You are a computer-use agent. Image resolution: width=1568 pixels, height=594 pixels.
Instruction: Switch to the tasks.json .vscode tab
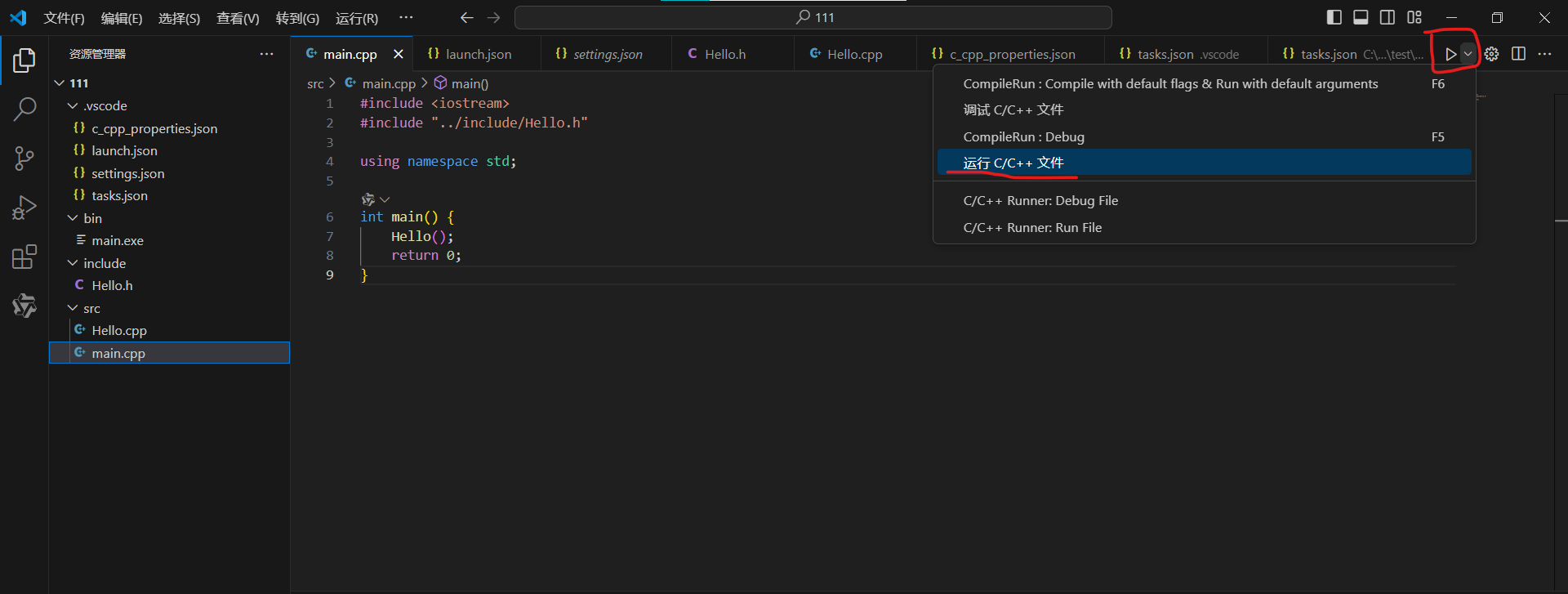coord(1186,54)
